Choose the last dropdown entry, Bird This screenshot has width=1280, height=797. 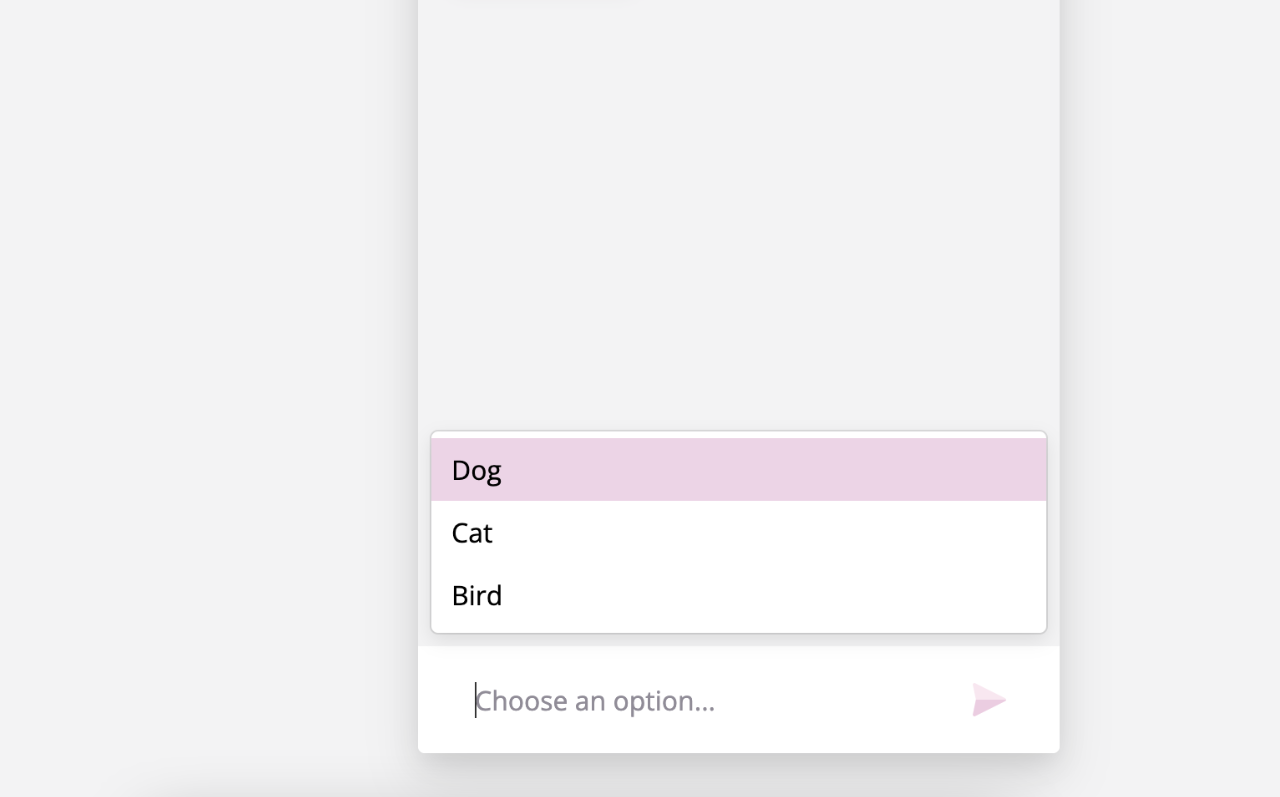coord(739,595)
